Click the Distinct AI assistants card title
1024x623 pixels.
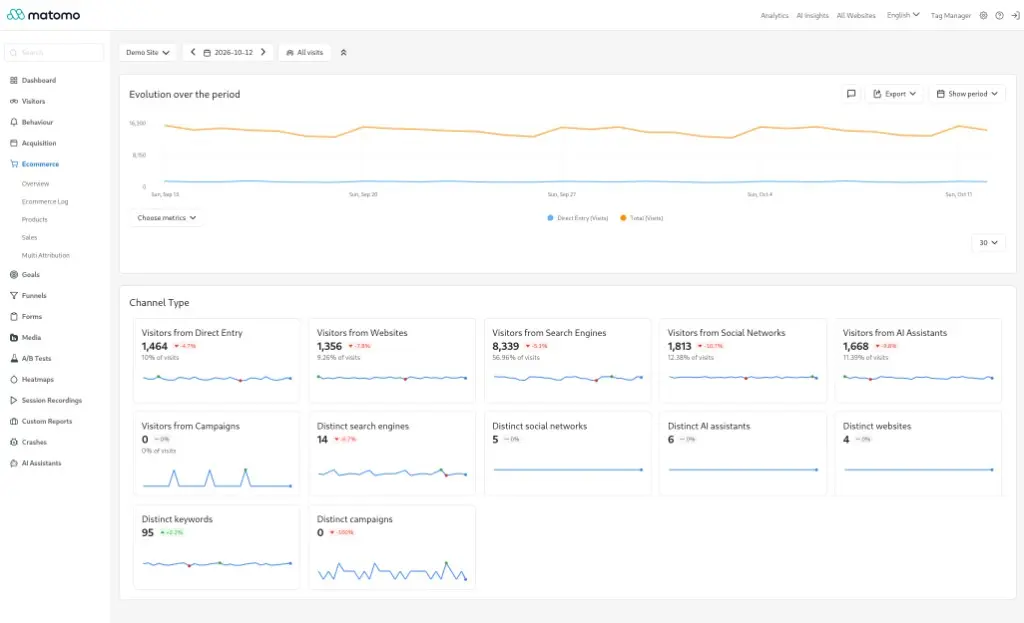pyautogui.click(x=709, y=426)
